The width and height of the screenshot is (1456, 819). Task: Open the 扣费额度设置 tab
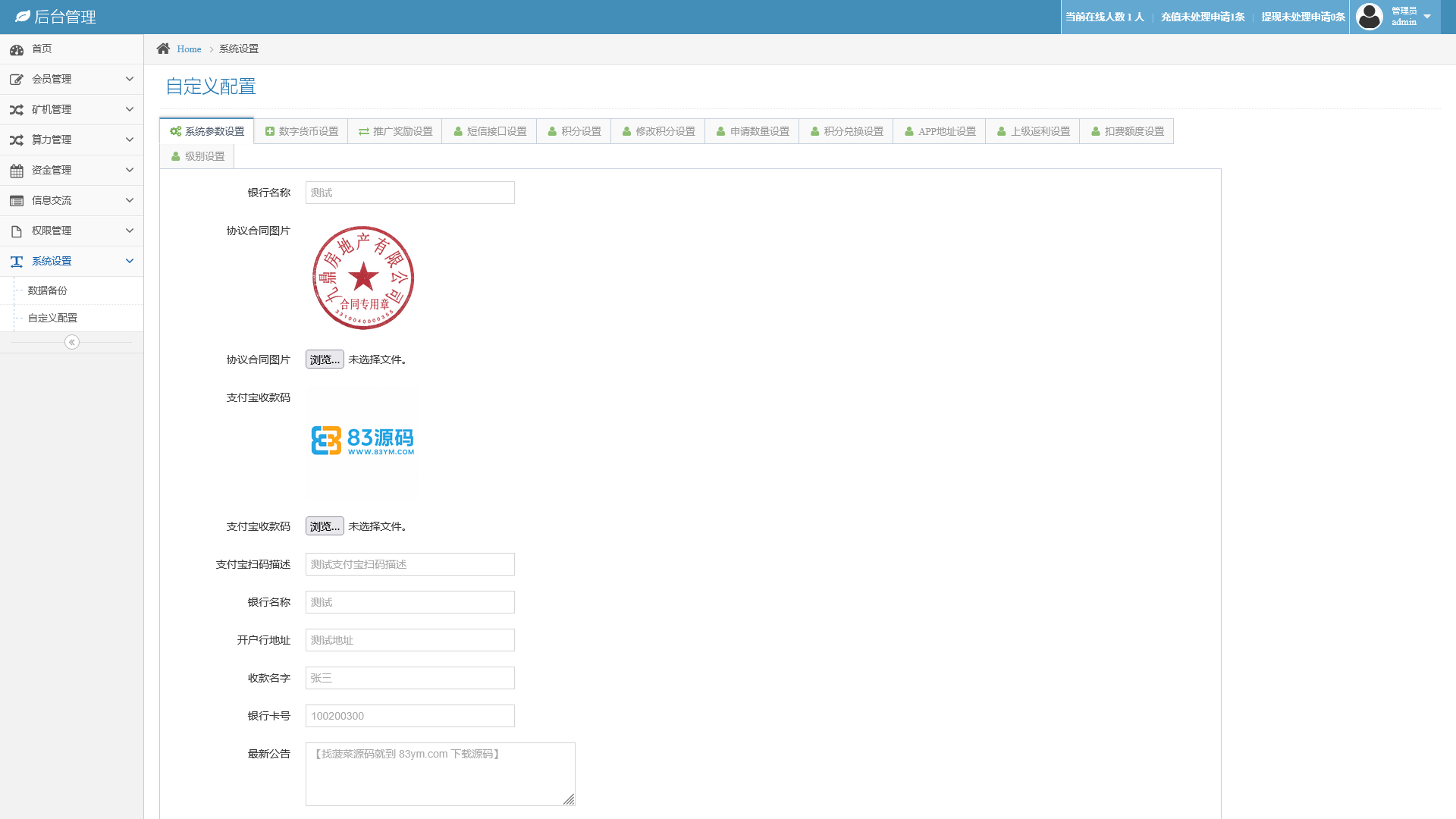click(x=1127, y=131)
